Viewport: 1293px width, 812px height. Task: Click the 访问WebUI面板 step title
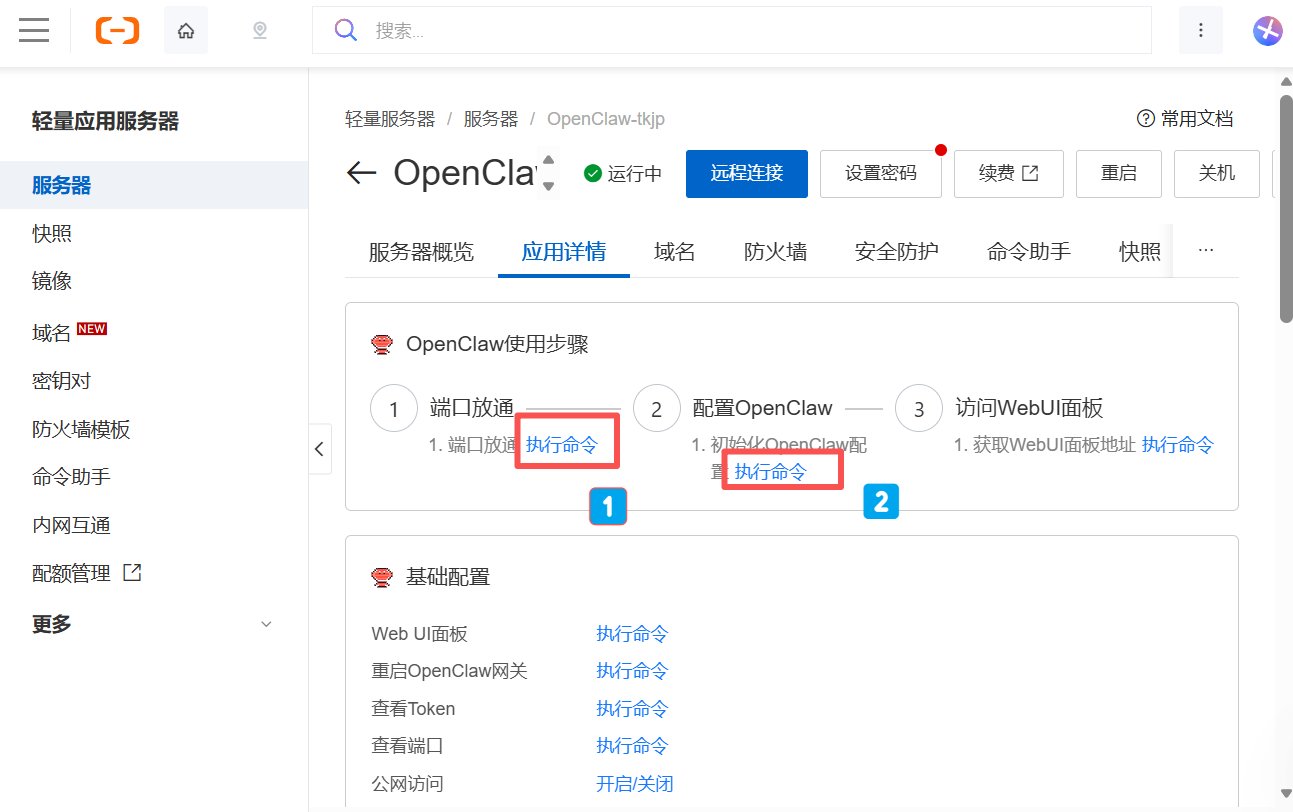pos(1029,408)
